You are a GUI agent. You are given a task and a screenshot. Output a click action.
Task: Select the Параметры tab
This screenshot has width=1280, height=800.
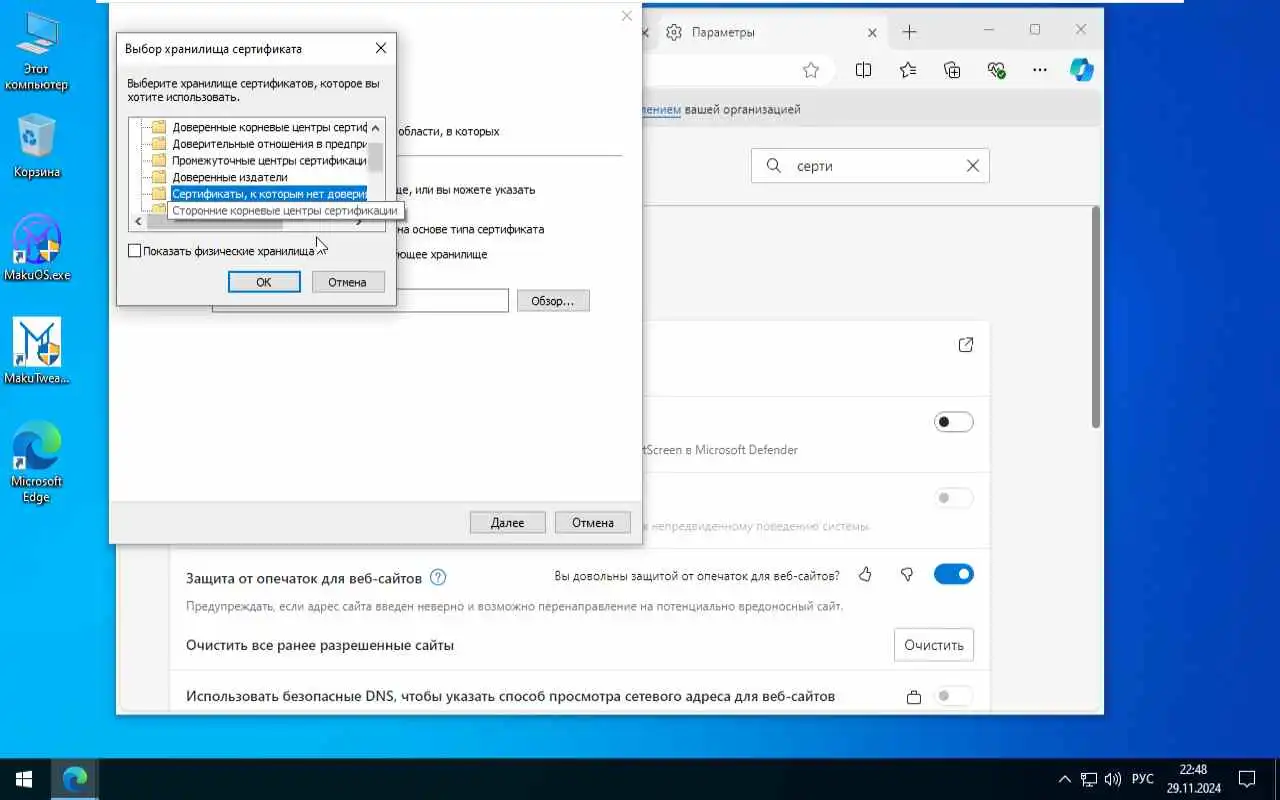click(770, 32)
